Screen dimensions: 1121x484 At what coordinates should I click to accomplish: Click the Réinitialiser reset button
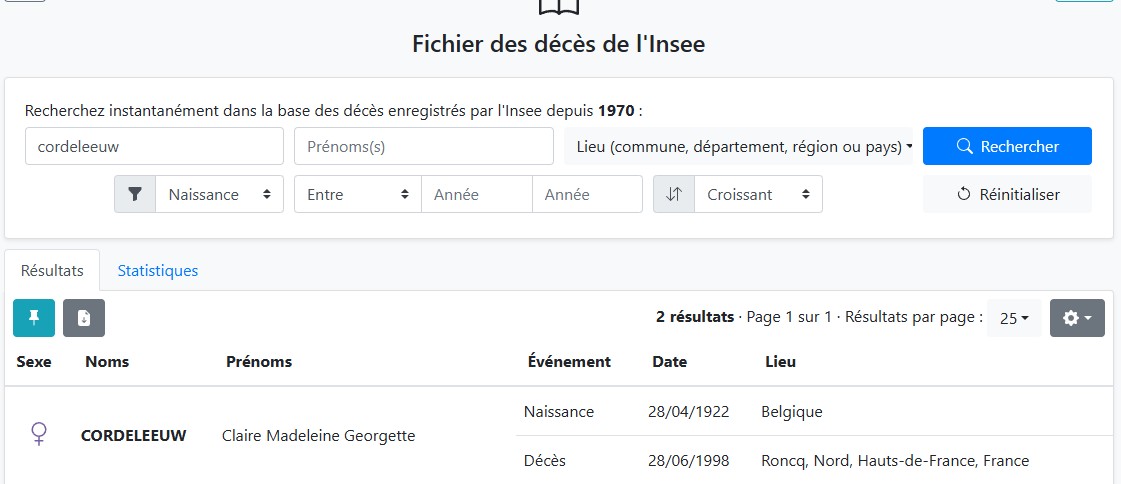point(1007,194)
